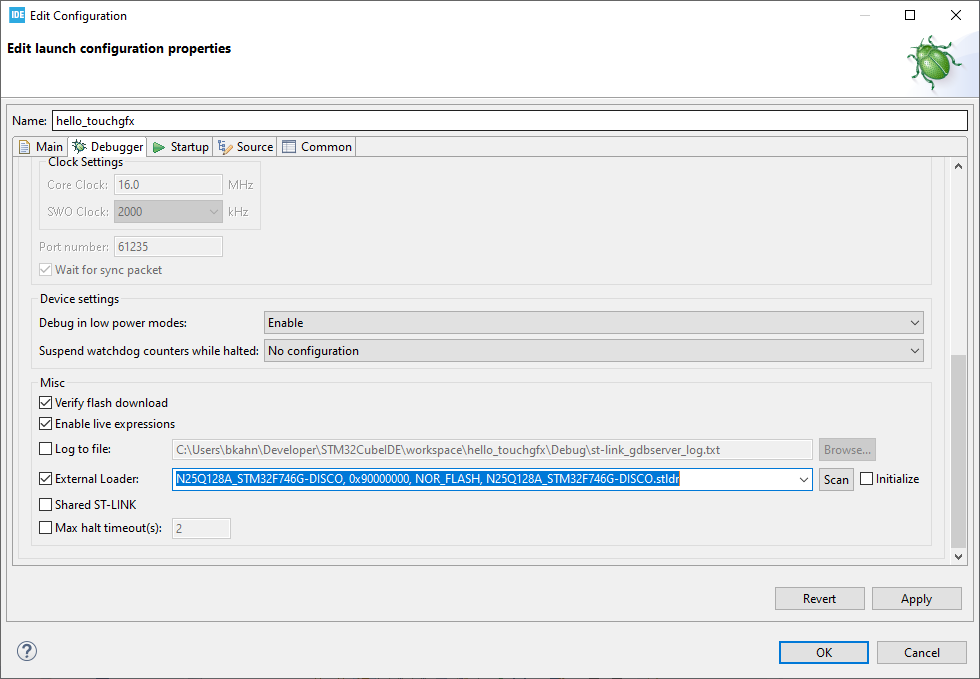Uncheck Verify flash download

[x=45, y=403]
